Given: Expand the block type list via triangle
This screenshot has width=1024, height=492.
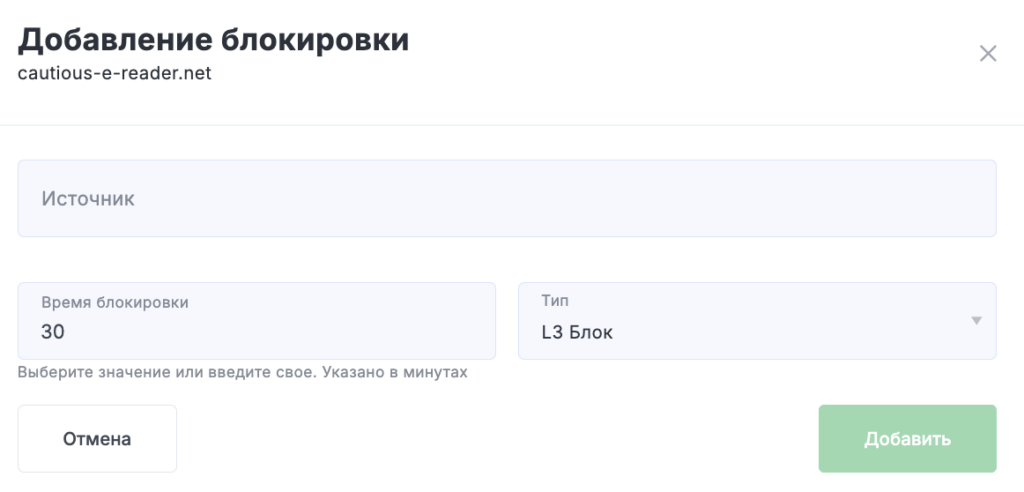Looking at the screenshot, I should pos(975,321).
